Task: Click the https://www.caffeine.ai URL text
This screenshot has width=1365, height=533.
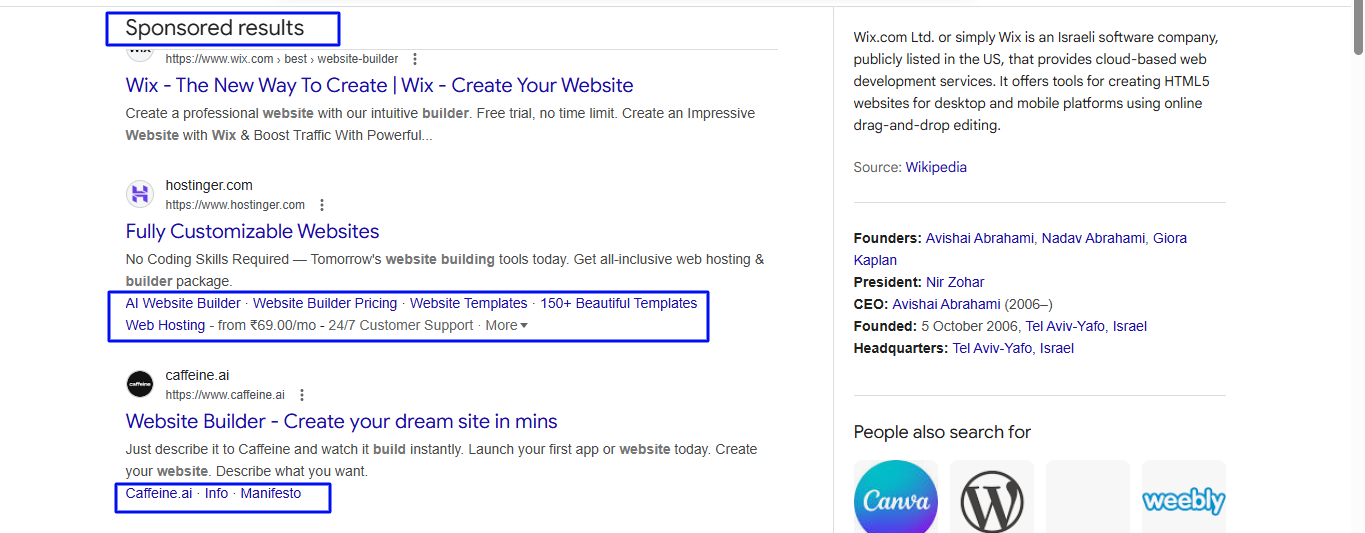Action: coord(225,395)
